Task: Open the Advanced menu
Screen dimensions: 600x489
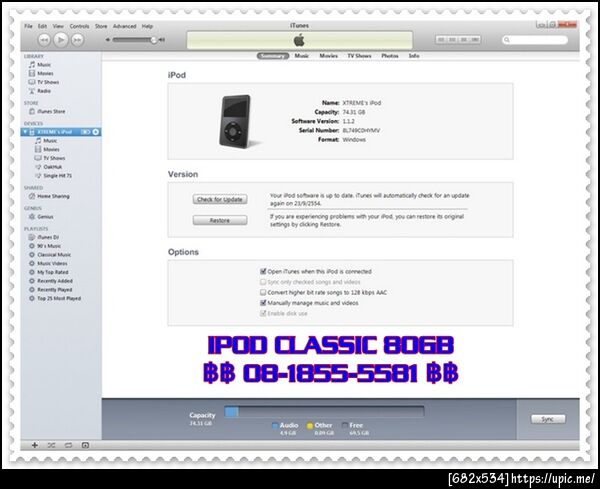Action: pos(124,26)
